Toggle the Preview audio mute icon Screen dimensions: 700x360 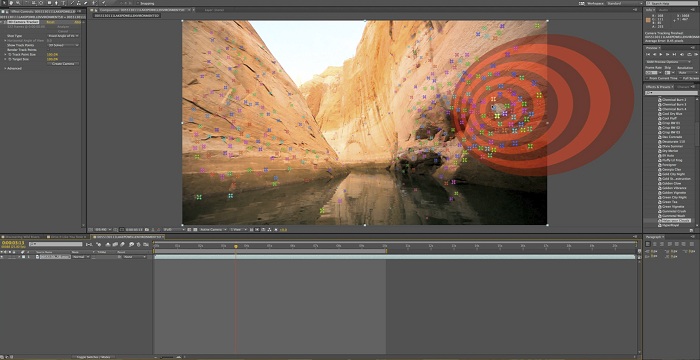coord(682,54)
